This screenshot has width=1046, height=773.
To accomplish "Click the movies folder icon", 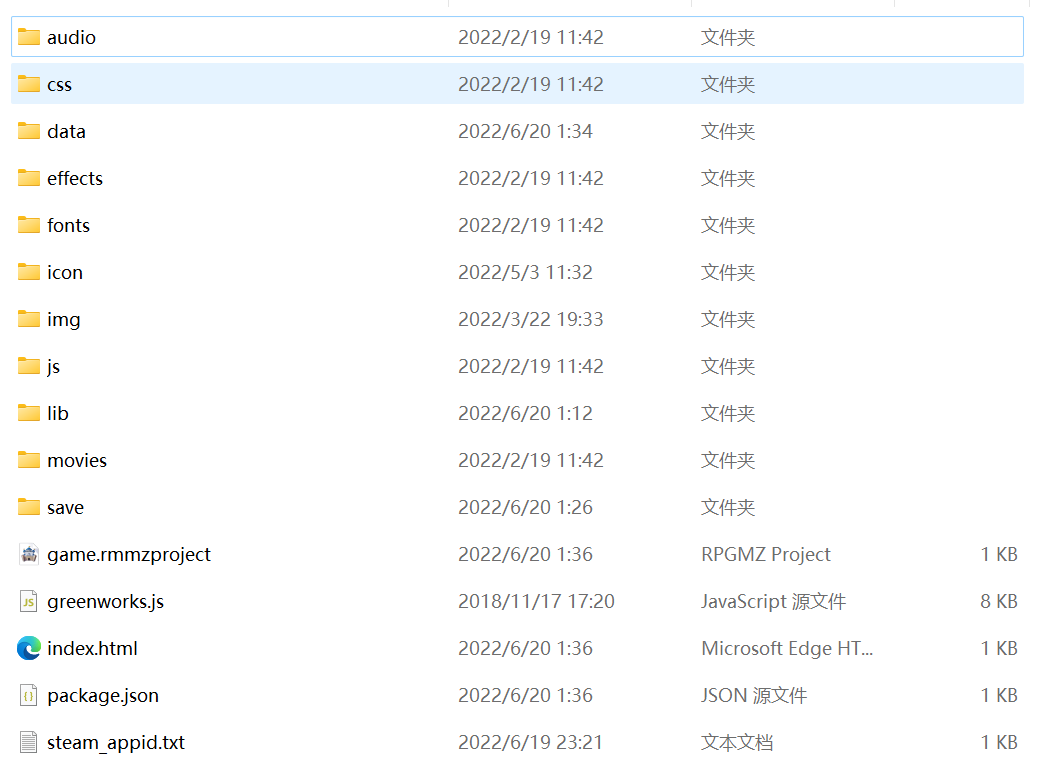I will (x=29, y=460).
